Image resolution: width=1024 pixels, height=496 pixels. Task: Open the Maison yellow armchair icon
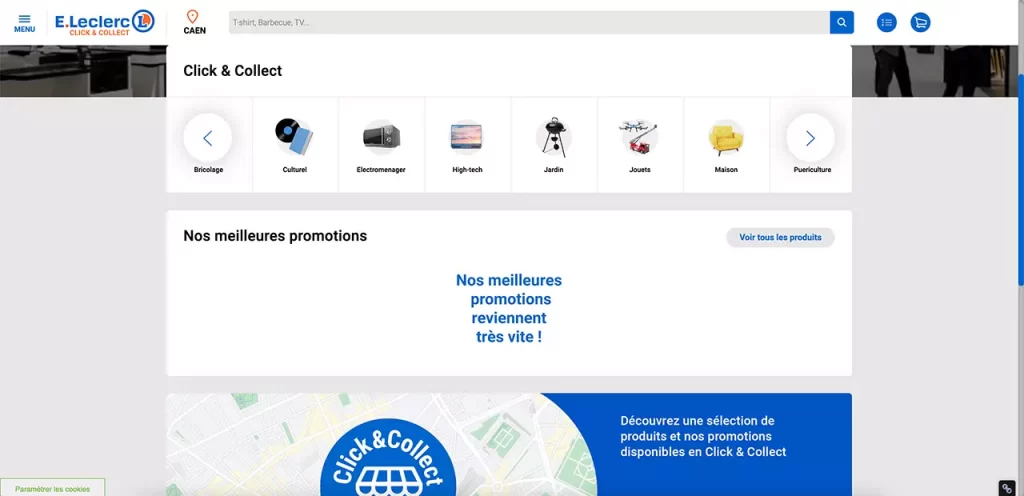(x=726, y=137)
